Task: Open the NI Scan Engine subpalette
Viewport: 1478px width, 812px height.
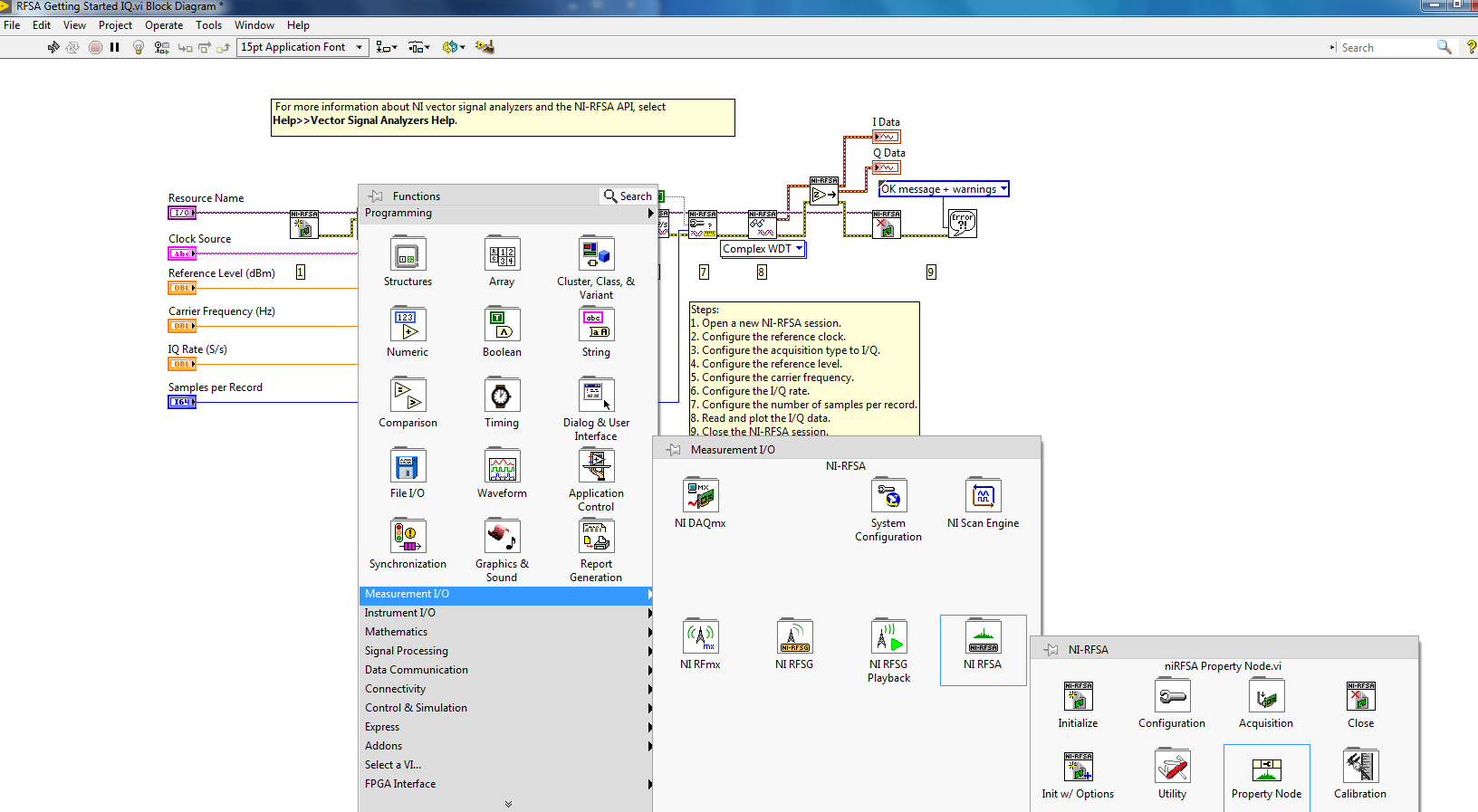Action: tap(983, 503)
